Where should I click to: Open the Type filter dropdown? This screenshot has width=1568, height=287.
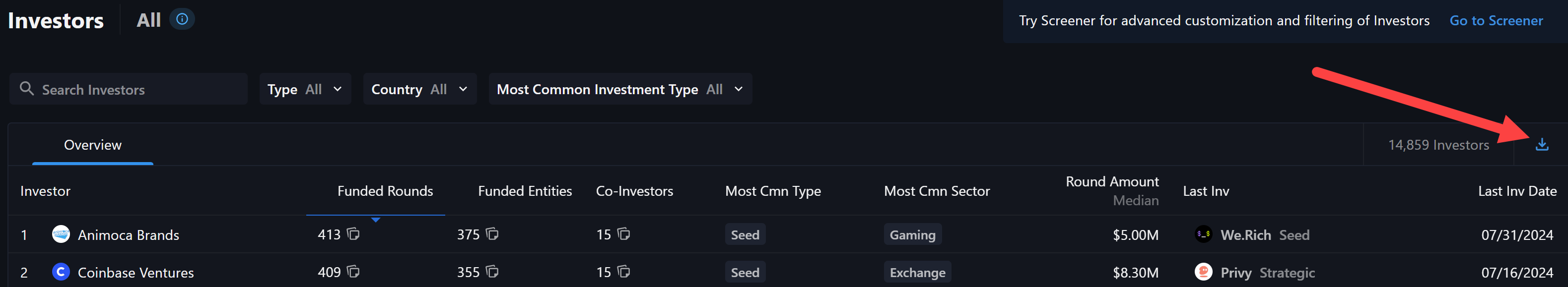coord(305,89)
